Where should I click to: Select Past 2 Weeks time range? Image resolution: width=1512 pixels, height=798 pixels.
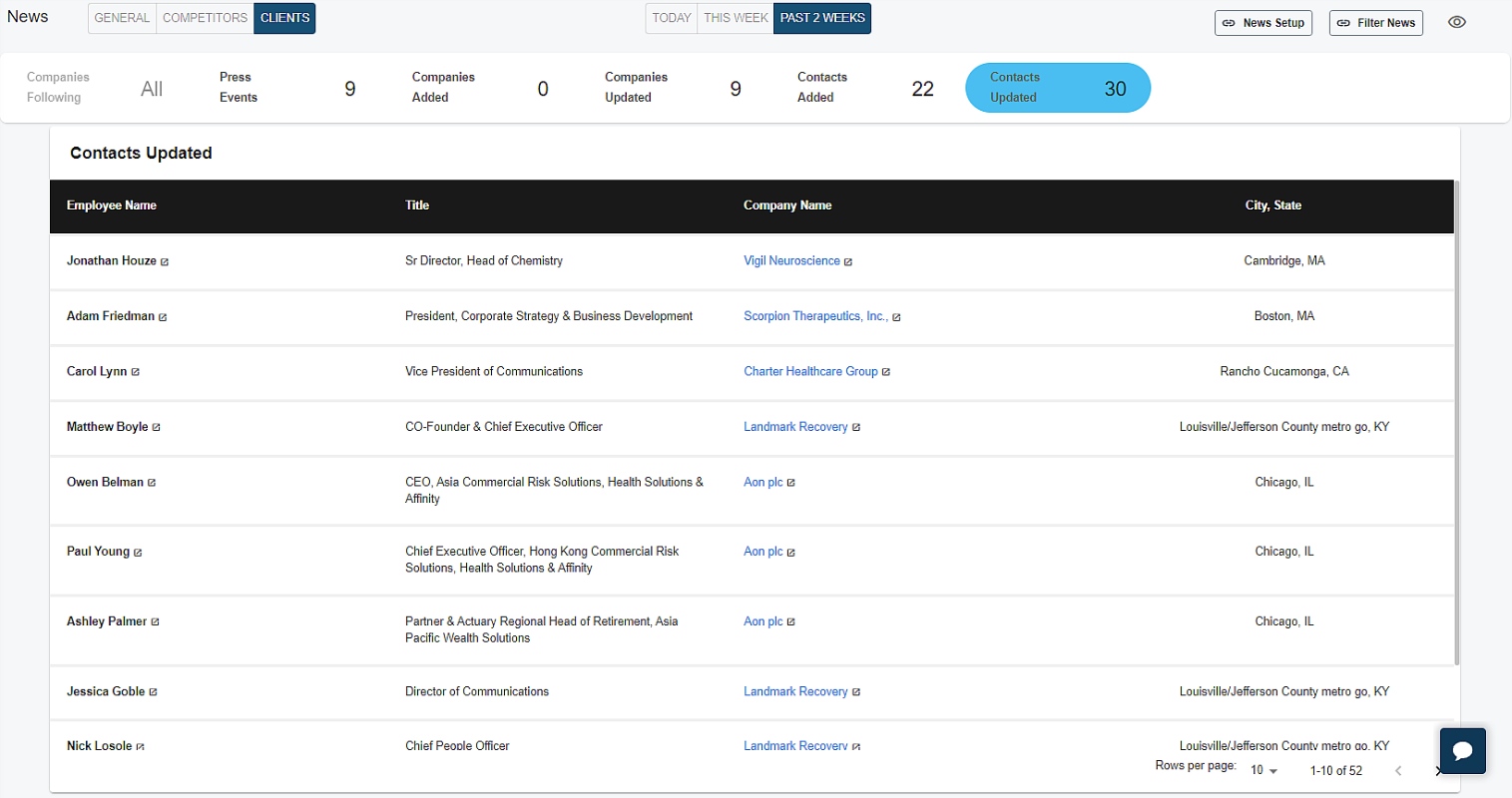(822, 18)
